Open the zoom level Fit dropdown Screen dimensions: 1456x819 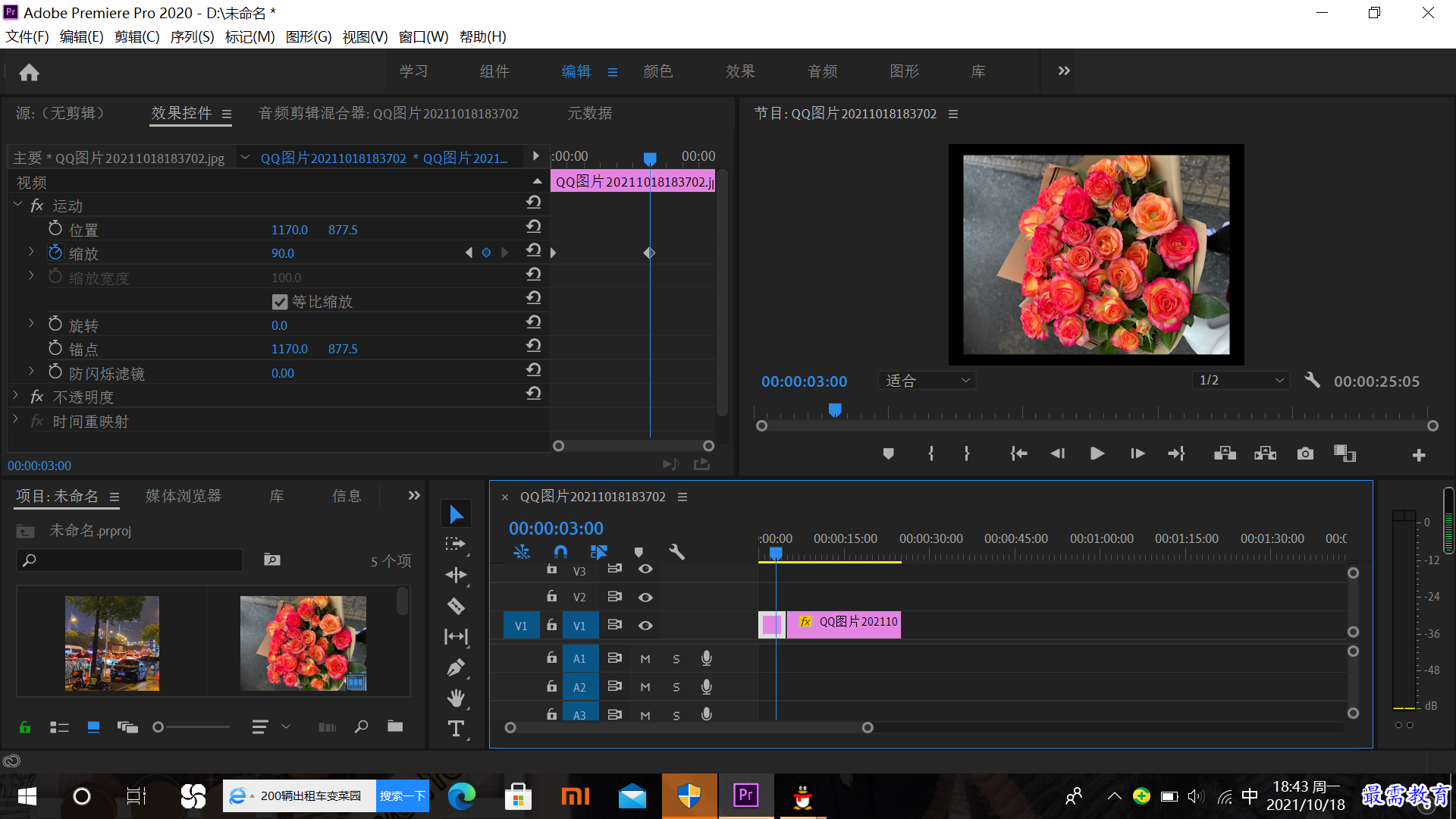click(927, 381)
